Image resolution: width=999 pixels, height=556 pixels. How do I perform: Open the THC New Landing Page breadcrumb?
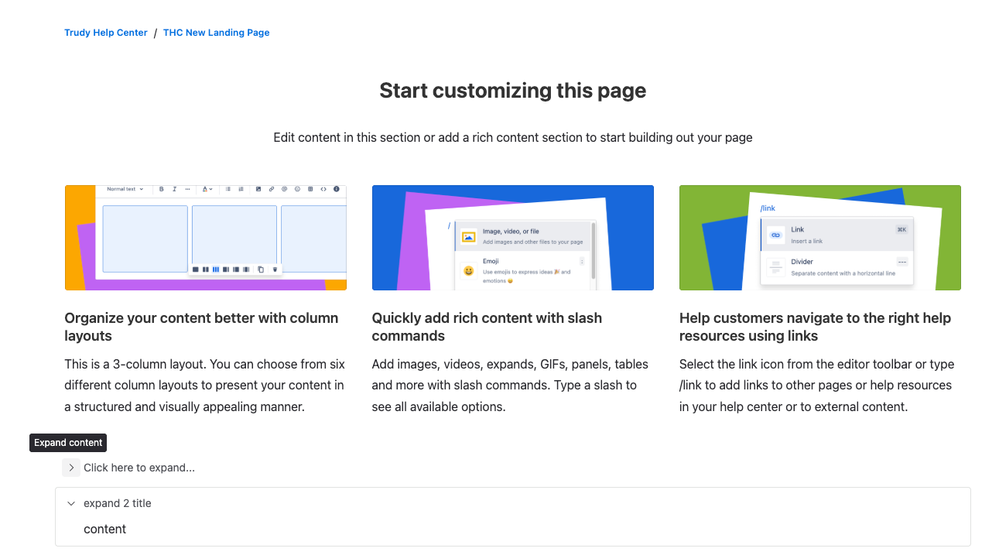216,32
